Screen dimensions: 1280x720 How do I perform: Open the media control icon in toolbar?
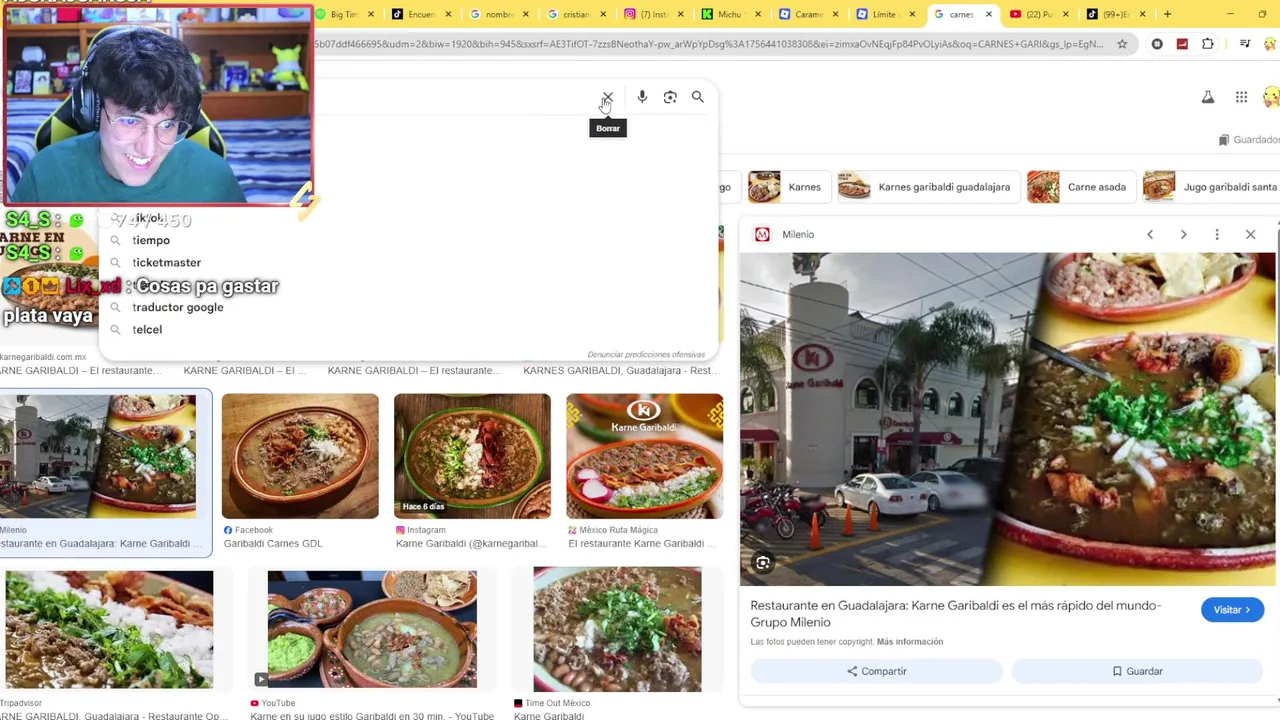(x=1245, y=44)
